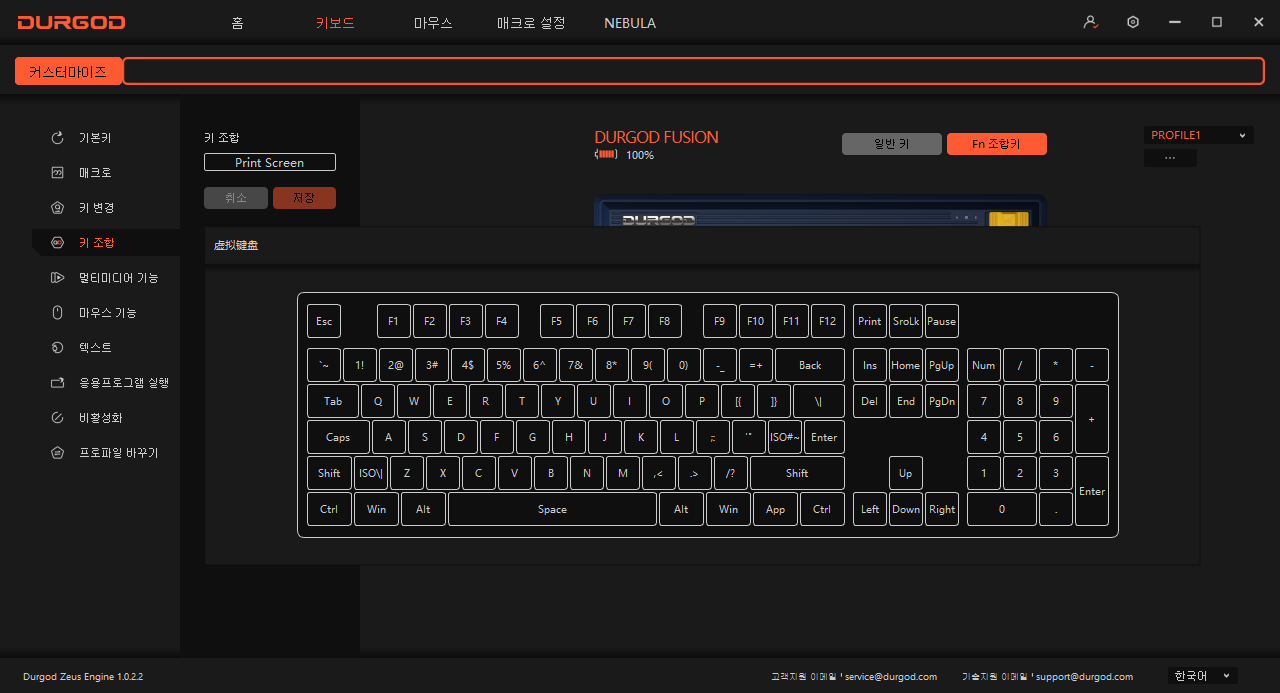
Task: Open the NEBULA tab
Action: point(630,23)
